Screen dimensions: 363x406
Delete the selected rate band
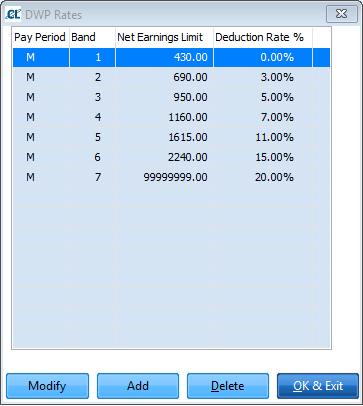click(x=228, y=386)
